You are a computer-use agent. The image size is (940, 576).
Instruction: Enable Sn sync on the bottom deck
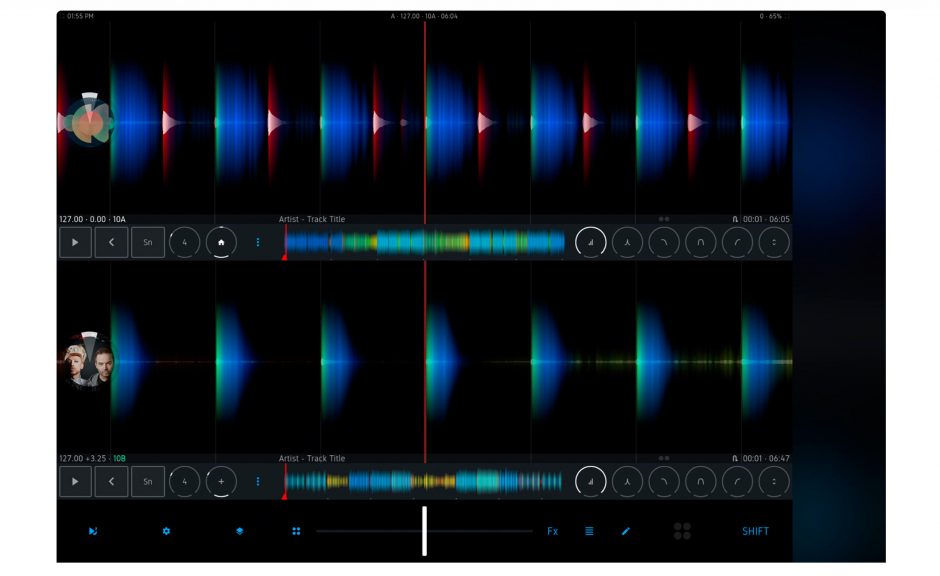[x=147, y=481]
